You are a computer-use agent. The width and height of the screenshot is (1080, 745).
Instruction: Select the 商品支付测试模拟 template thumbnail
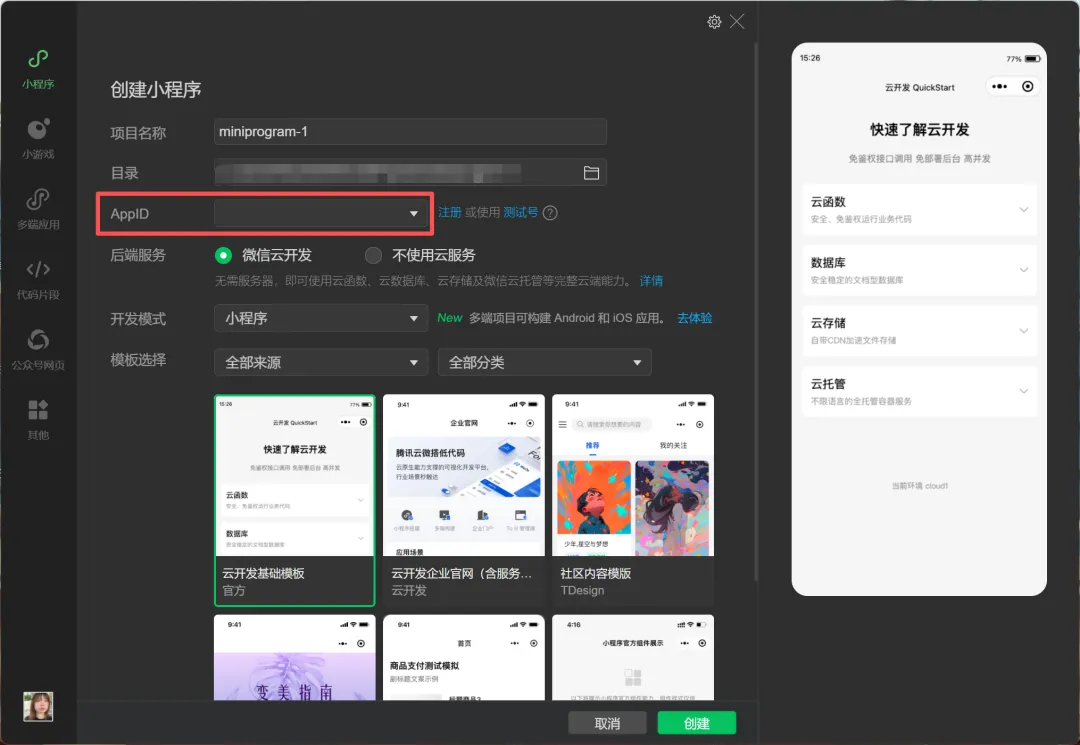[x=464, y=658]
